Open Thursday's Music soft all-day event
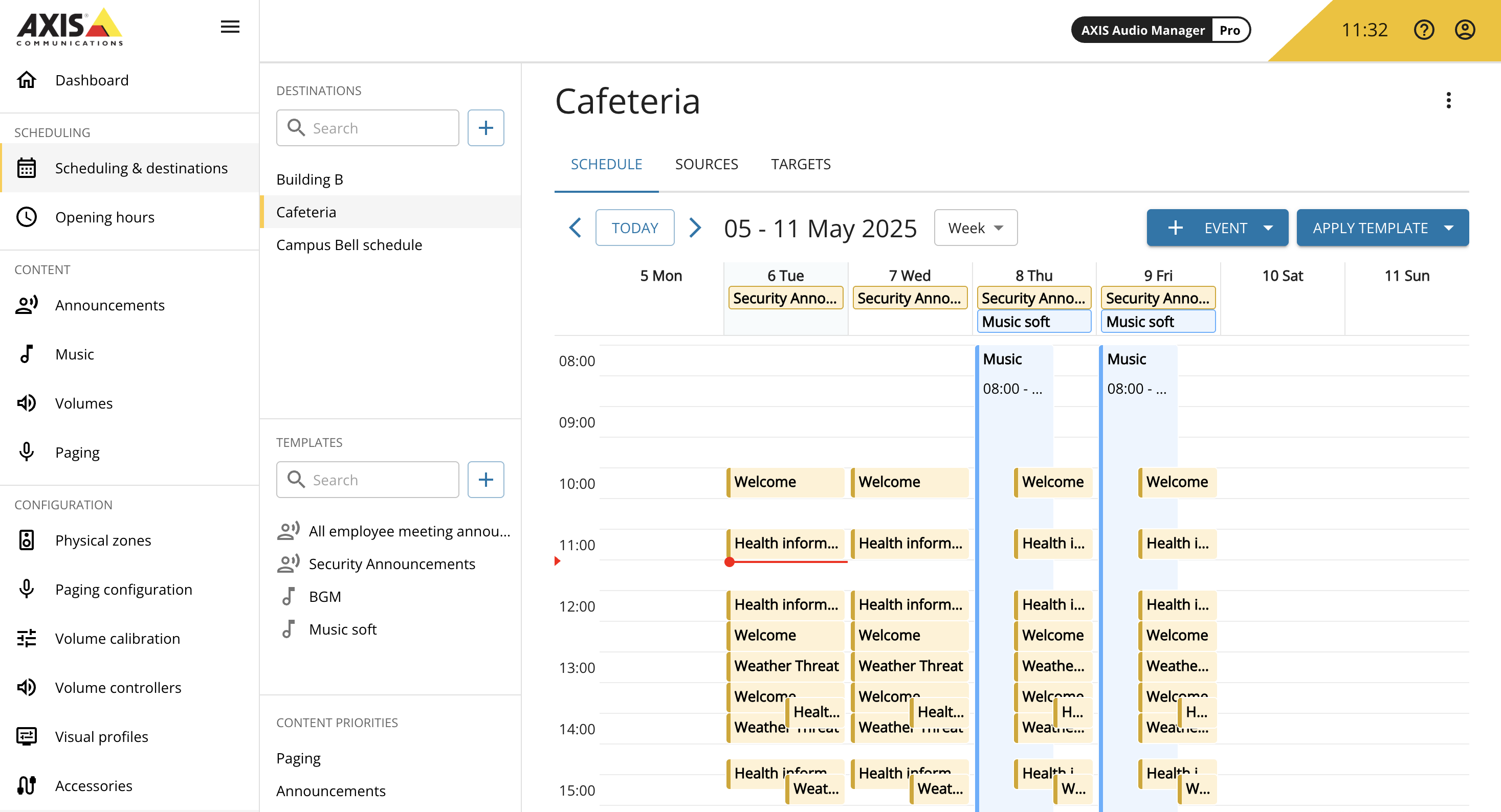 tap(1034, 321)
